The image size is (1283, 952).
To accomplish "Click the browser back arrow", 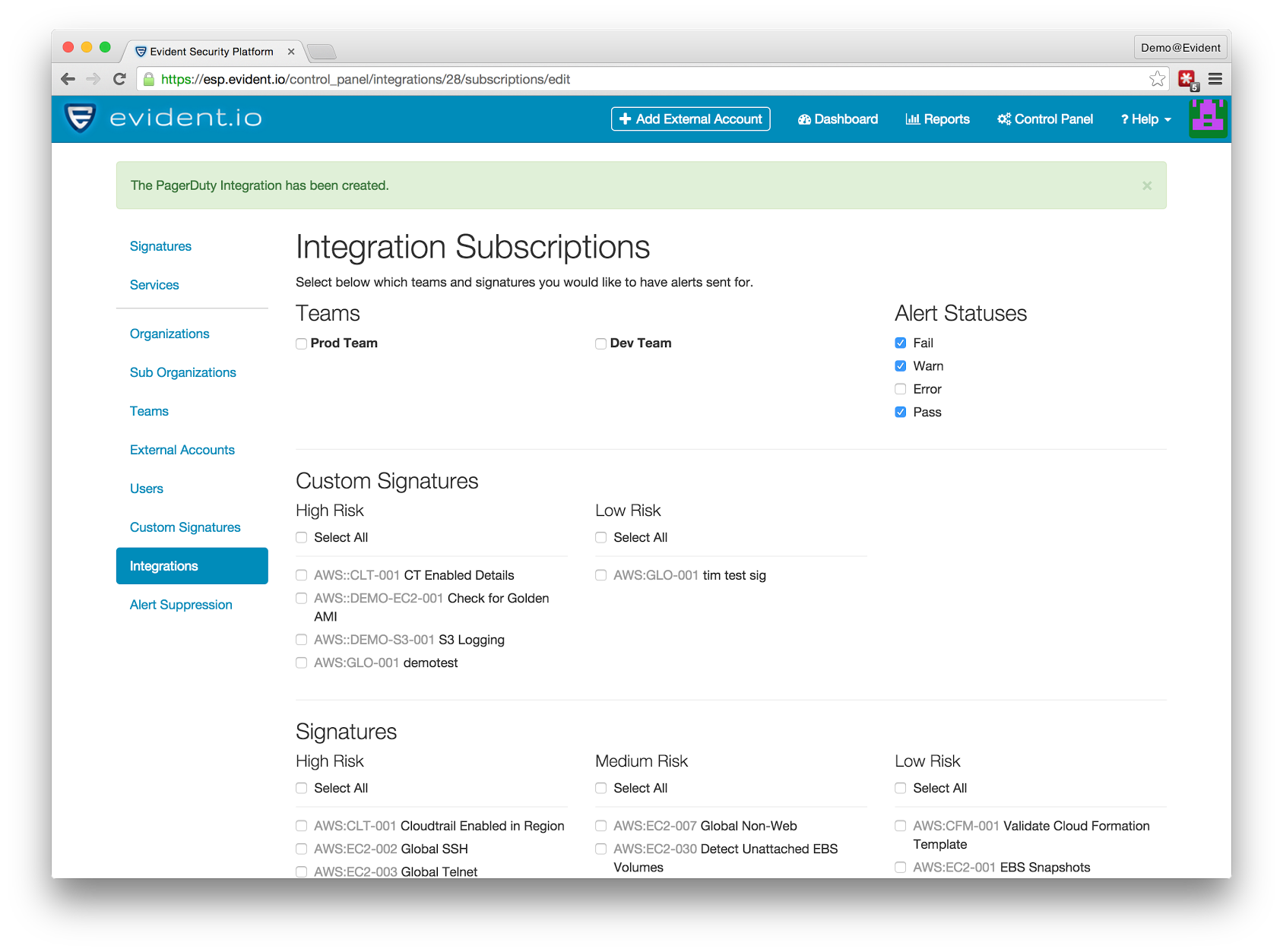I will point(68,79).
